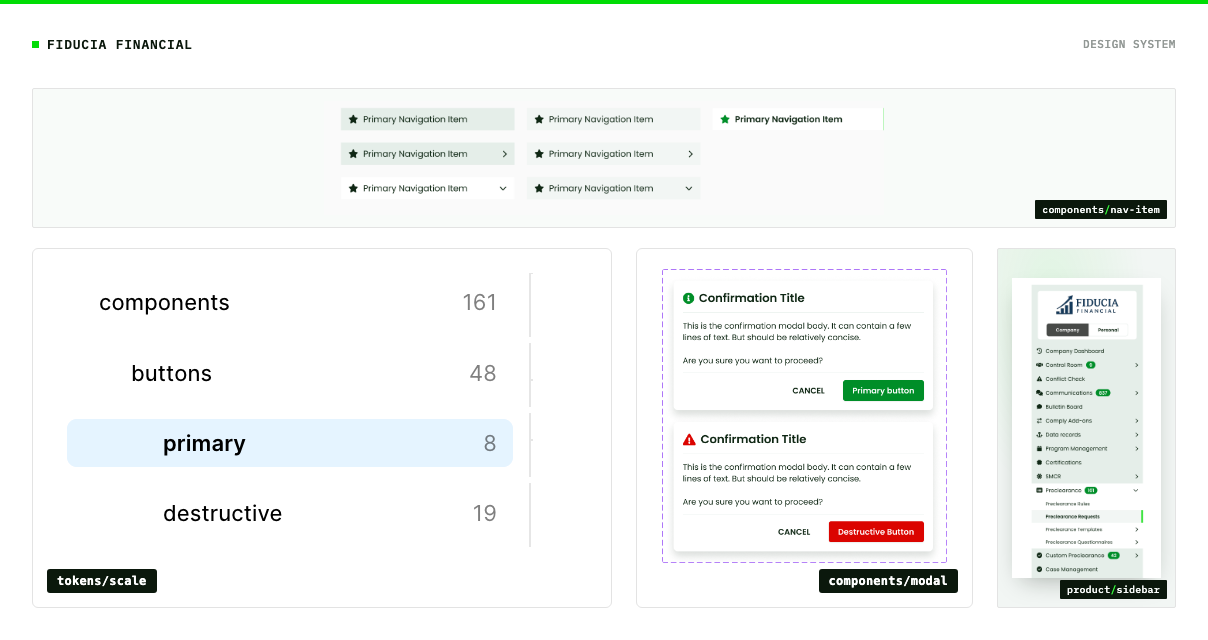Click the Preclearance section icon
Screen dimensions: 1208x640
[x=1039, y=490]
